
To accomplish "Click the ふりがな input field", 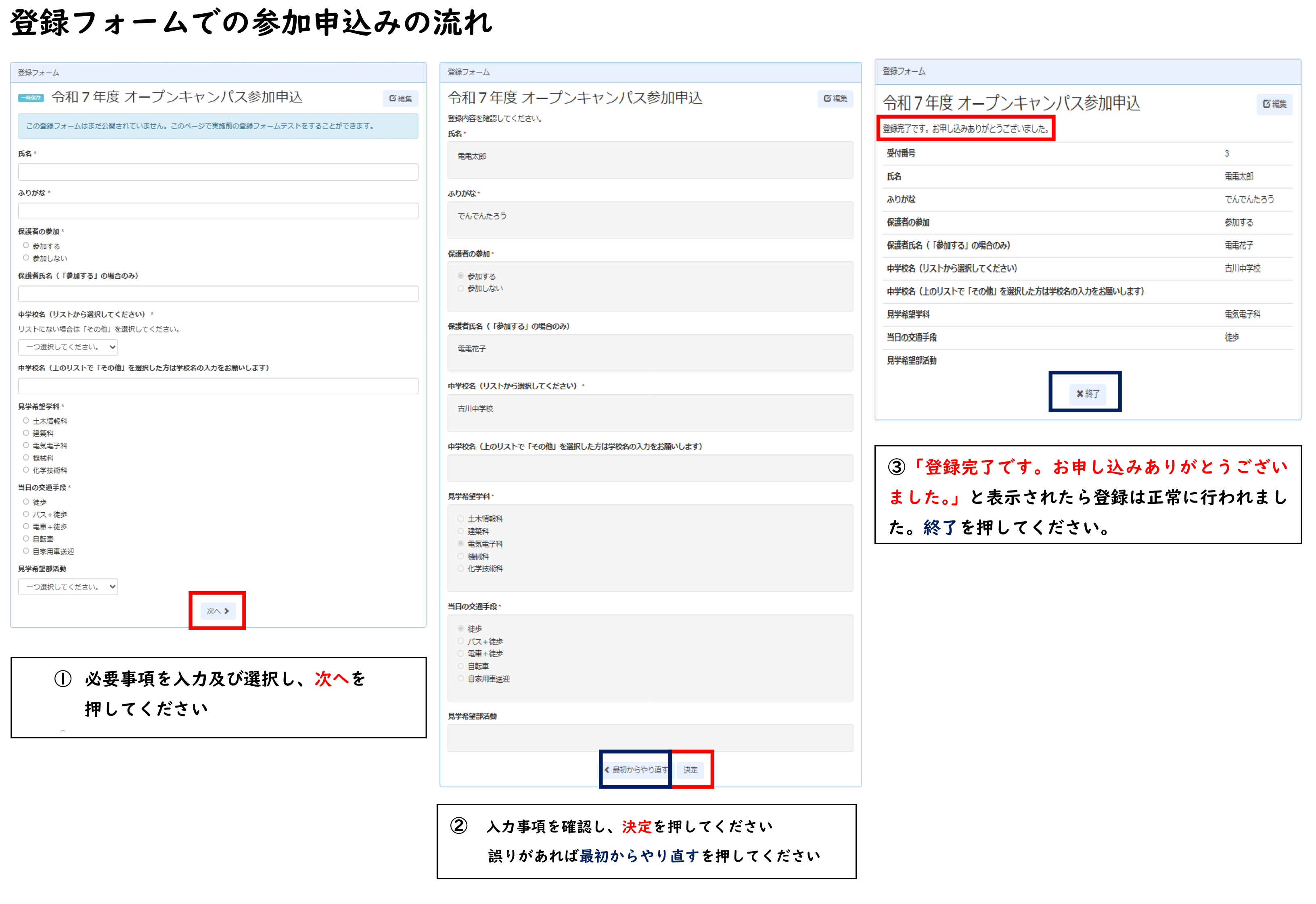I will click(x=218, y=211).
